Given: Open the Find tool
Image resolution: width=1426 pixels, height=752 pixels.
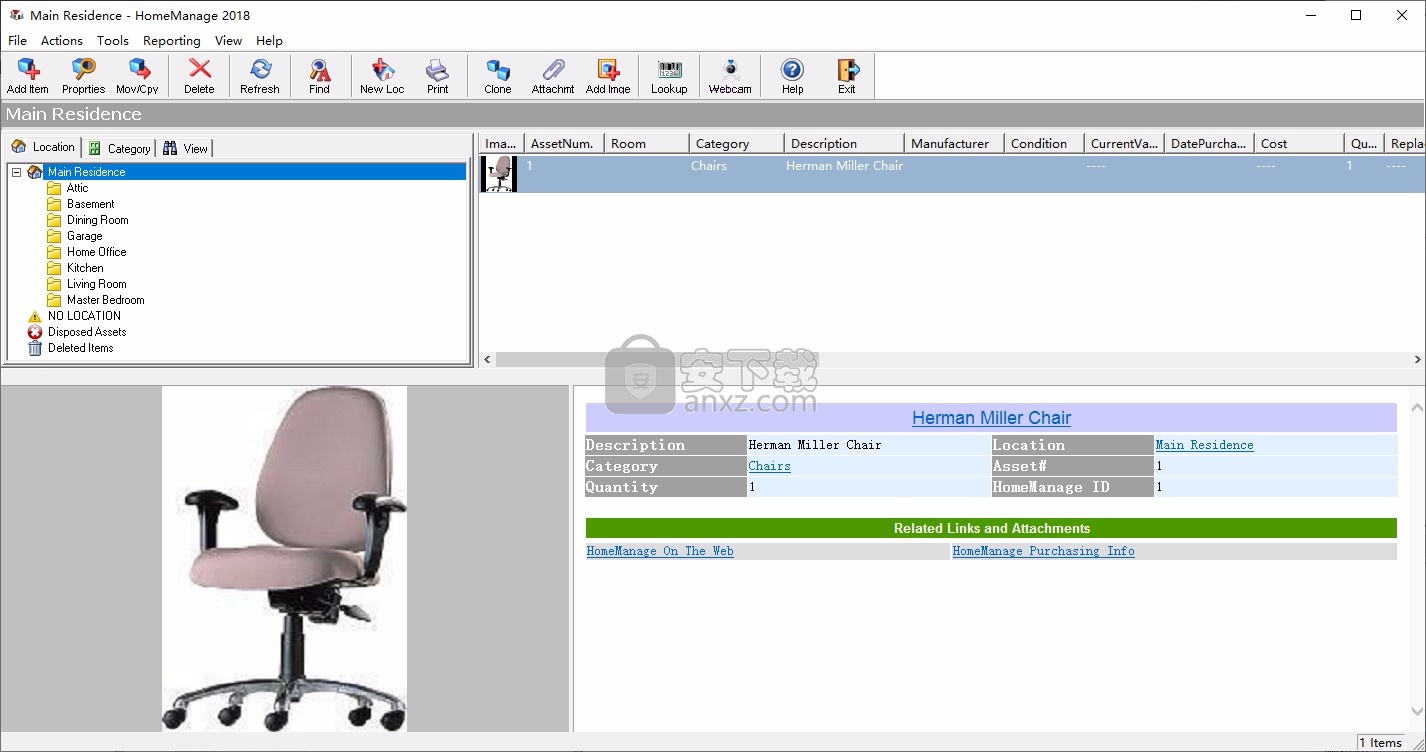Looking at the screenshot, I should pyautogui.click(x=319, y=76).
